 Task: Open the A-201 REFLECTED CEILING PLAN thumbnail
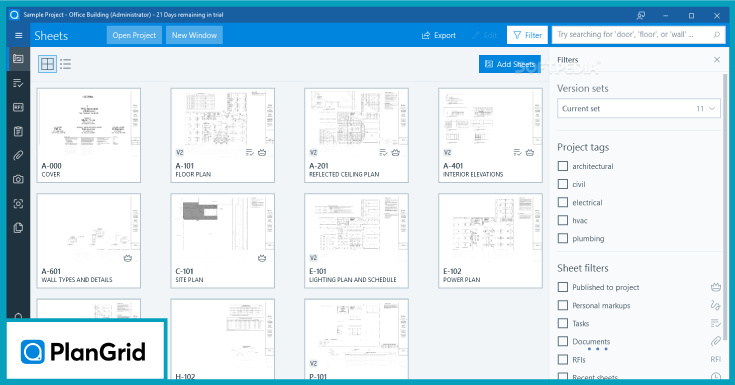click(356, 136)
